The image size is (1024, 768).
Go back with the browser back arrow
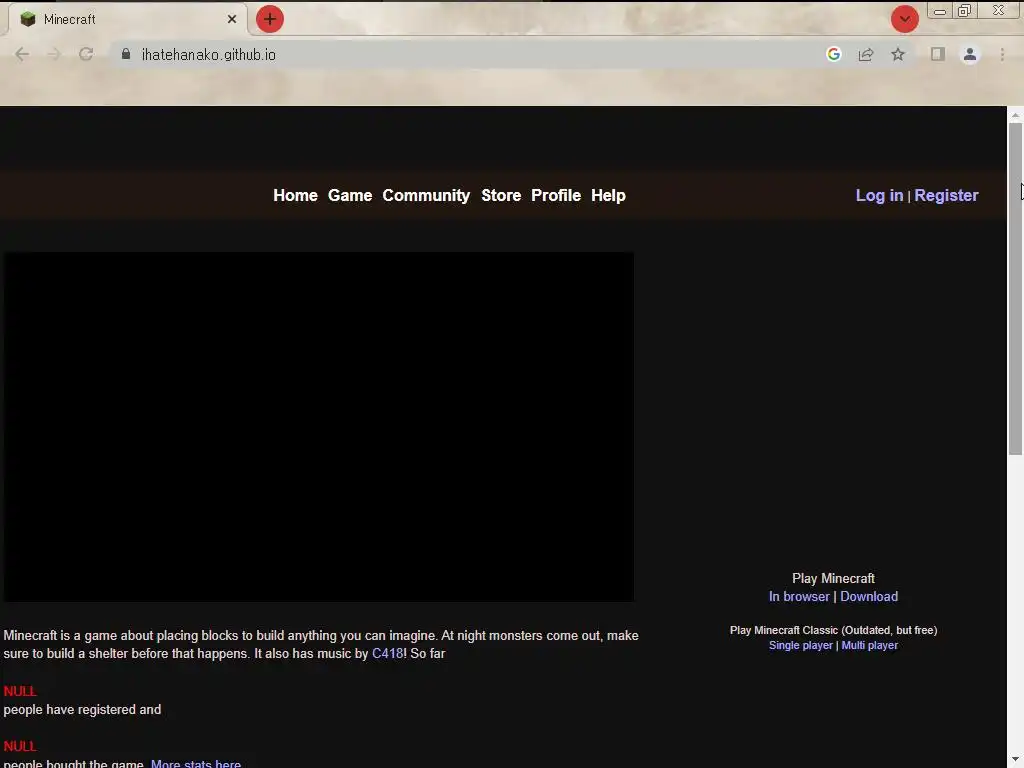(x=22, y=54)
